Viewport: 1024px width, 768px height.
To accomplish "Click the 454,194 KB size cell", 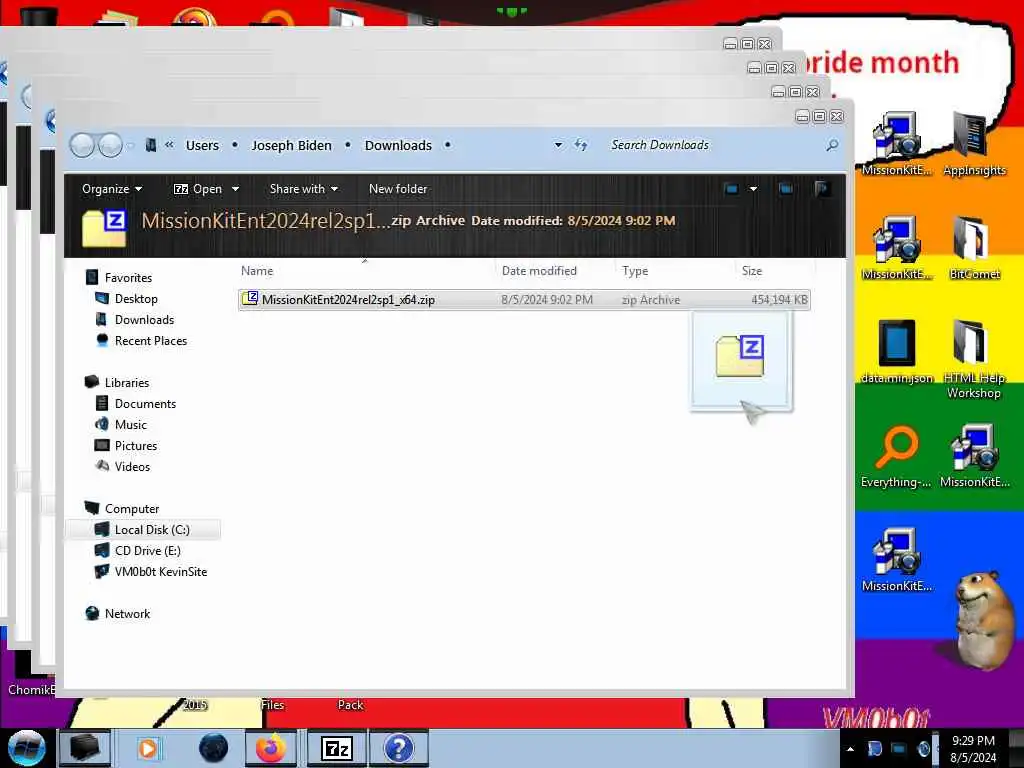I will point(779,300).
